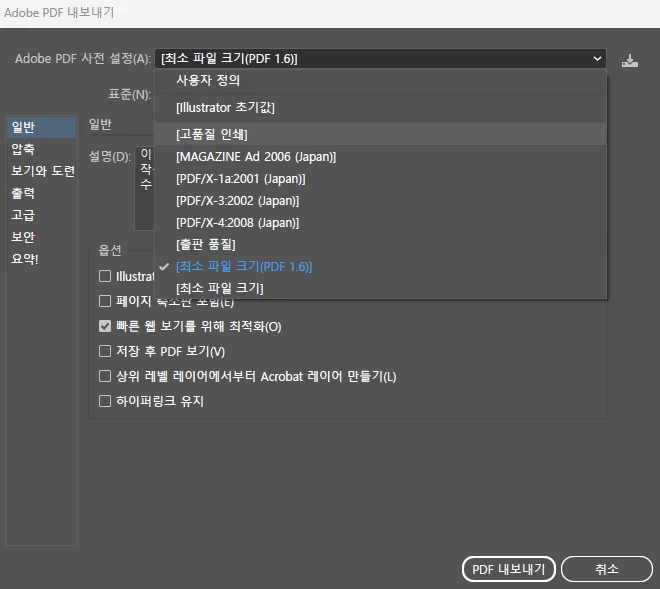Viewport: 660px width, 589px height.
Task: Switch to 압축 settings category
Action: click(41, 149)
